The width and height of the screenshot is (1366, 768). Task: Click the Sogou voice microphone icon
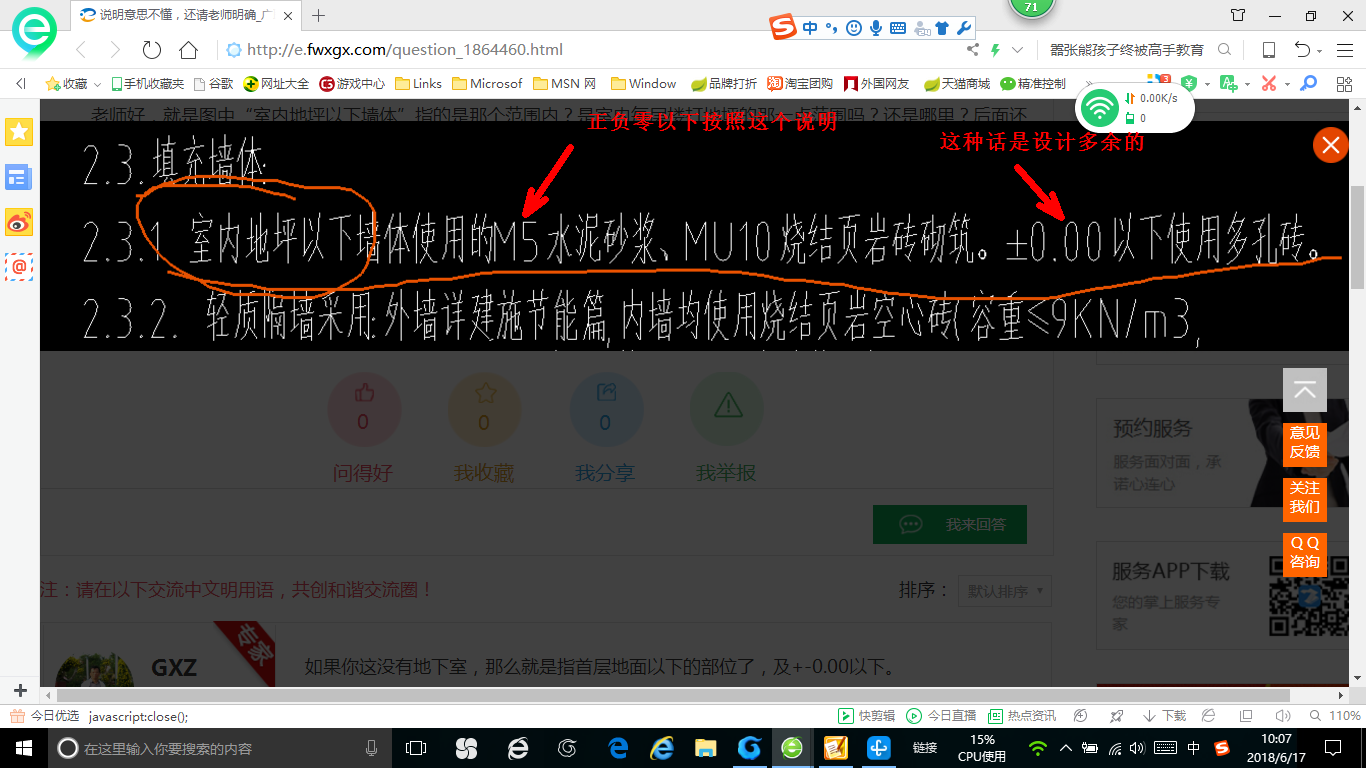point(876,28)
